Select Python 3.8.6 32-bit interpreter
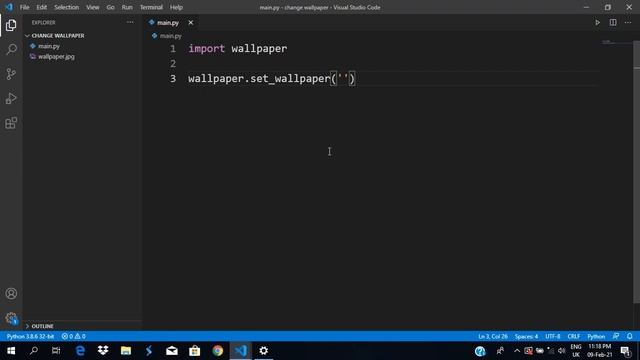 (x=30, y=336)
